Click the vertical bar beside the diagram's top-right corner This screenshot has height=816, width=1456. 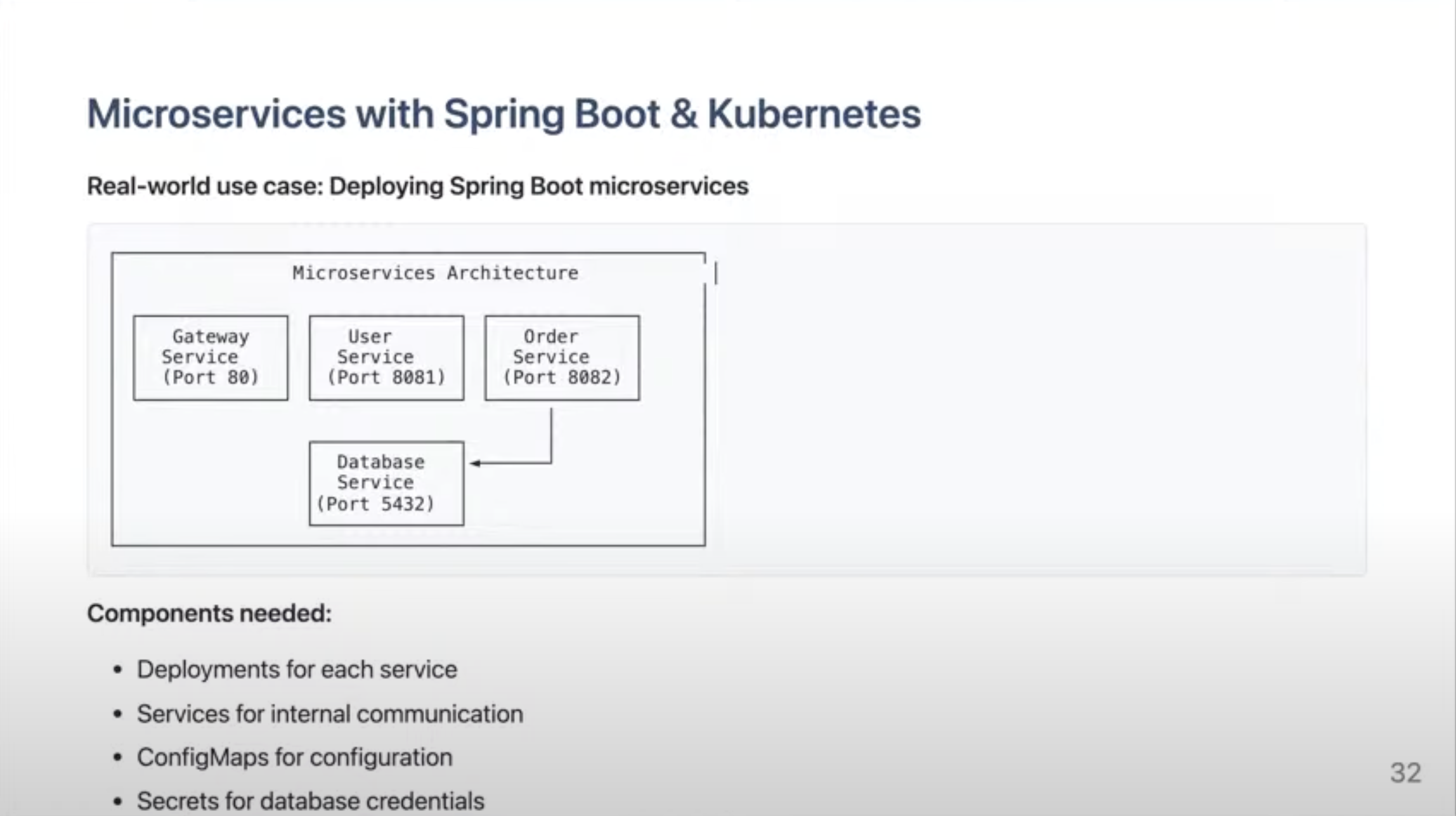716,273
